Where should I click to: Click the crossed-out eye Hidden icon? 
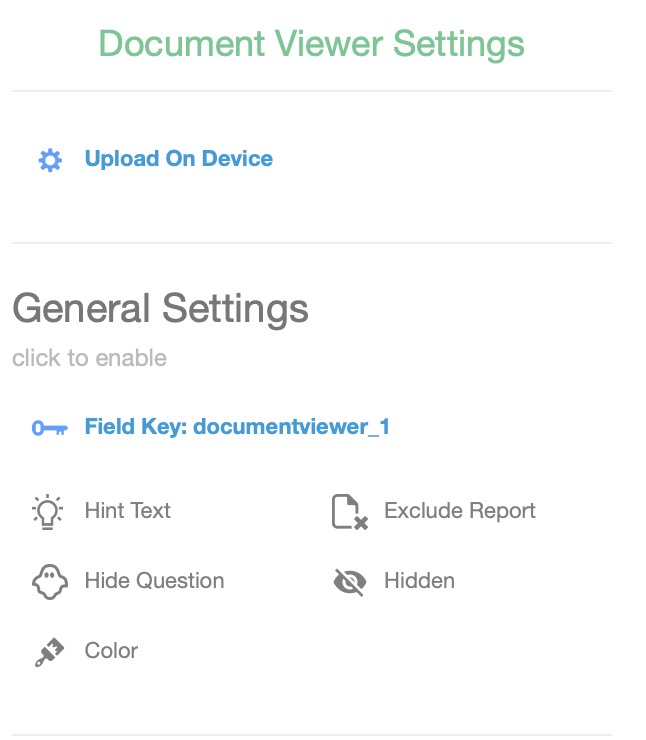pyautogui.click(x=349, y=582)
